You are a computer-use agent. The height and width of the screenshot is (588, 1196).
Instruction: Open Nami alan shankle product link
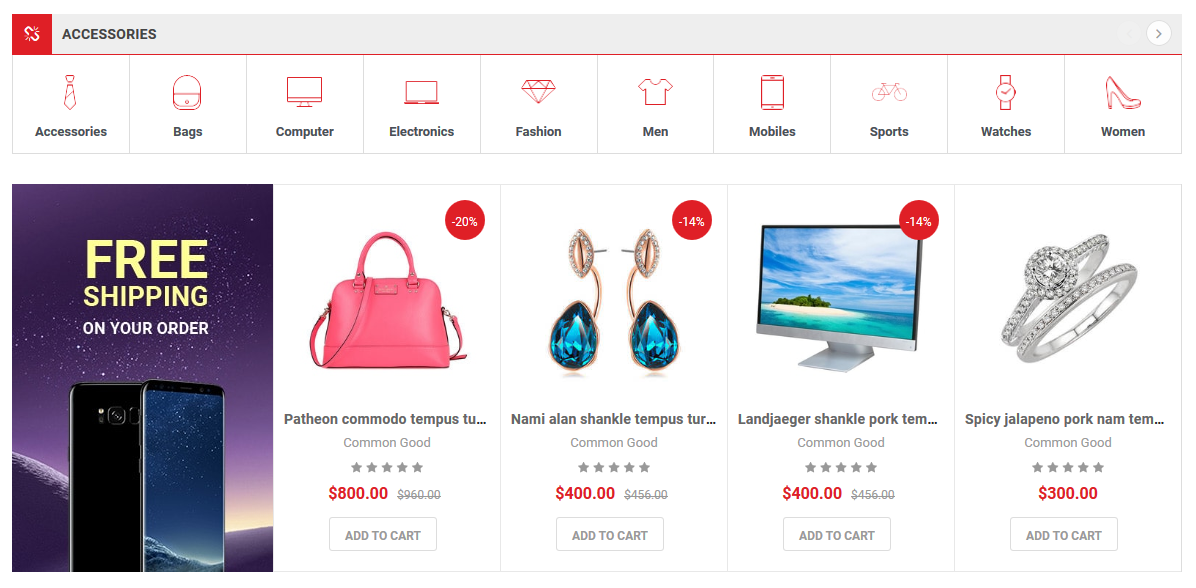[x=614, y=419]
